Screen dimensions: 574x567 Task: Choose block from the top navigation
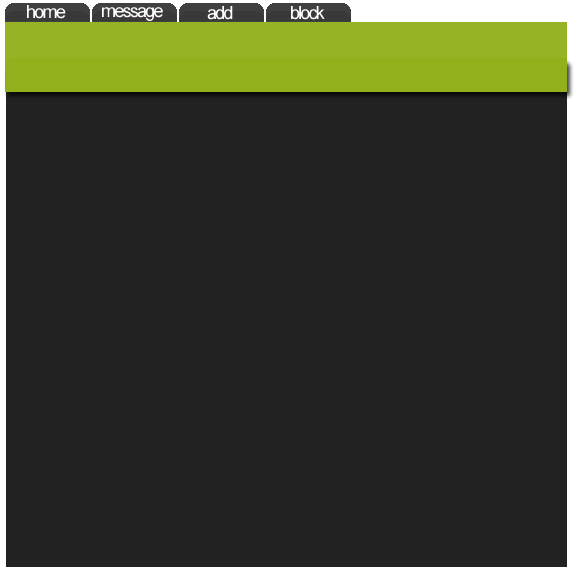pyautogui.click(x=309, y=12)
